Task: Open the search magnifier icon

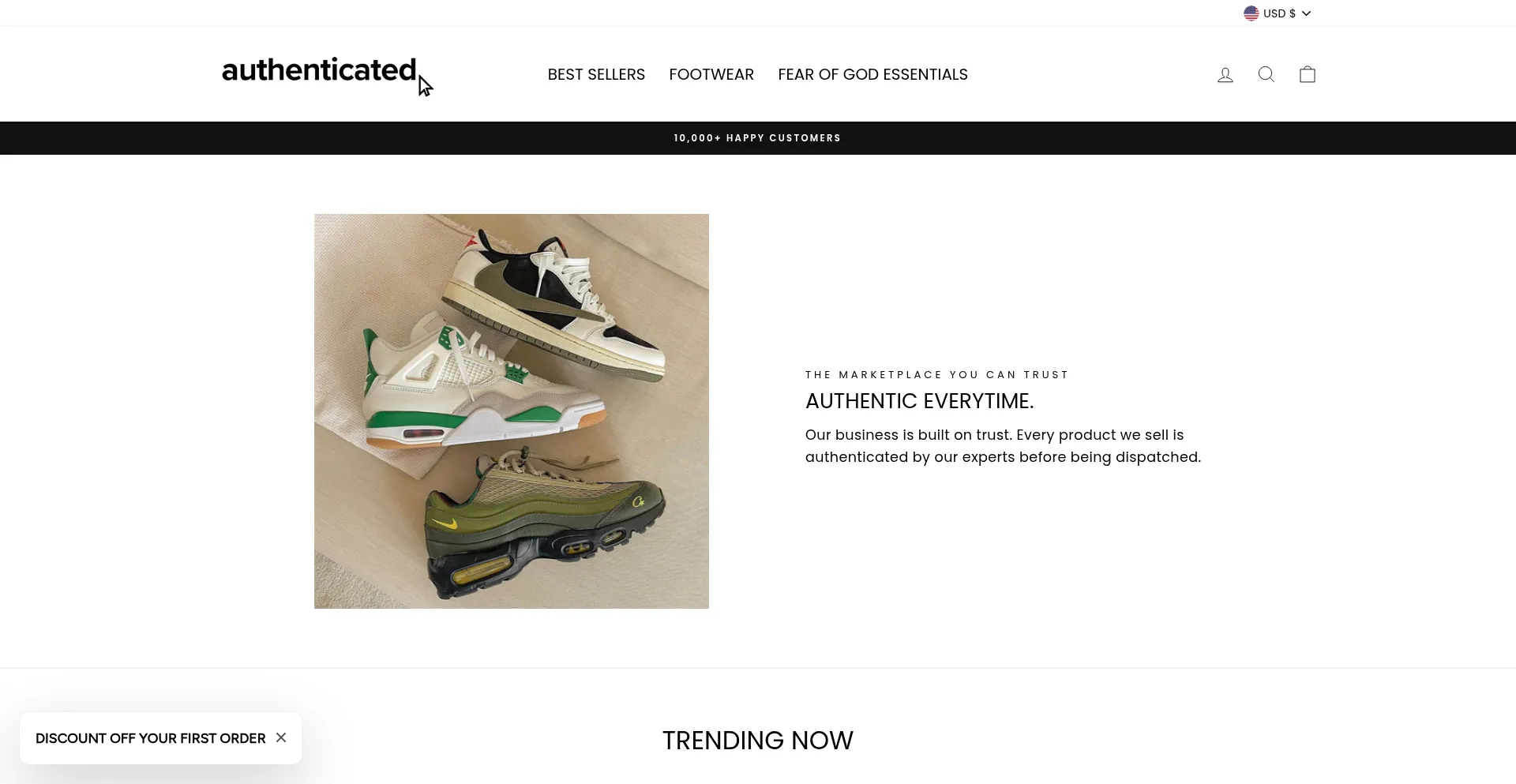Action: [x=1266, y=74]
